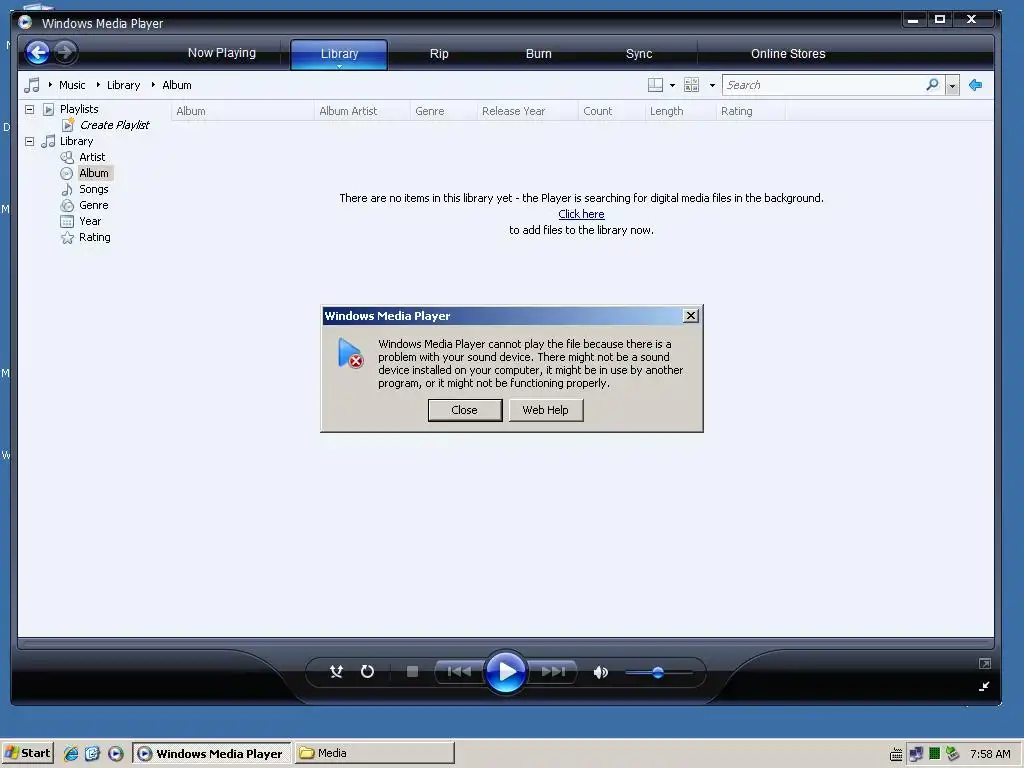Switch to the Burn tab
This screenshot has height=768, width=1024.
click(539, 54)
